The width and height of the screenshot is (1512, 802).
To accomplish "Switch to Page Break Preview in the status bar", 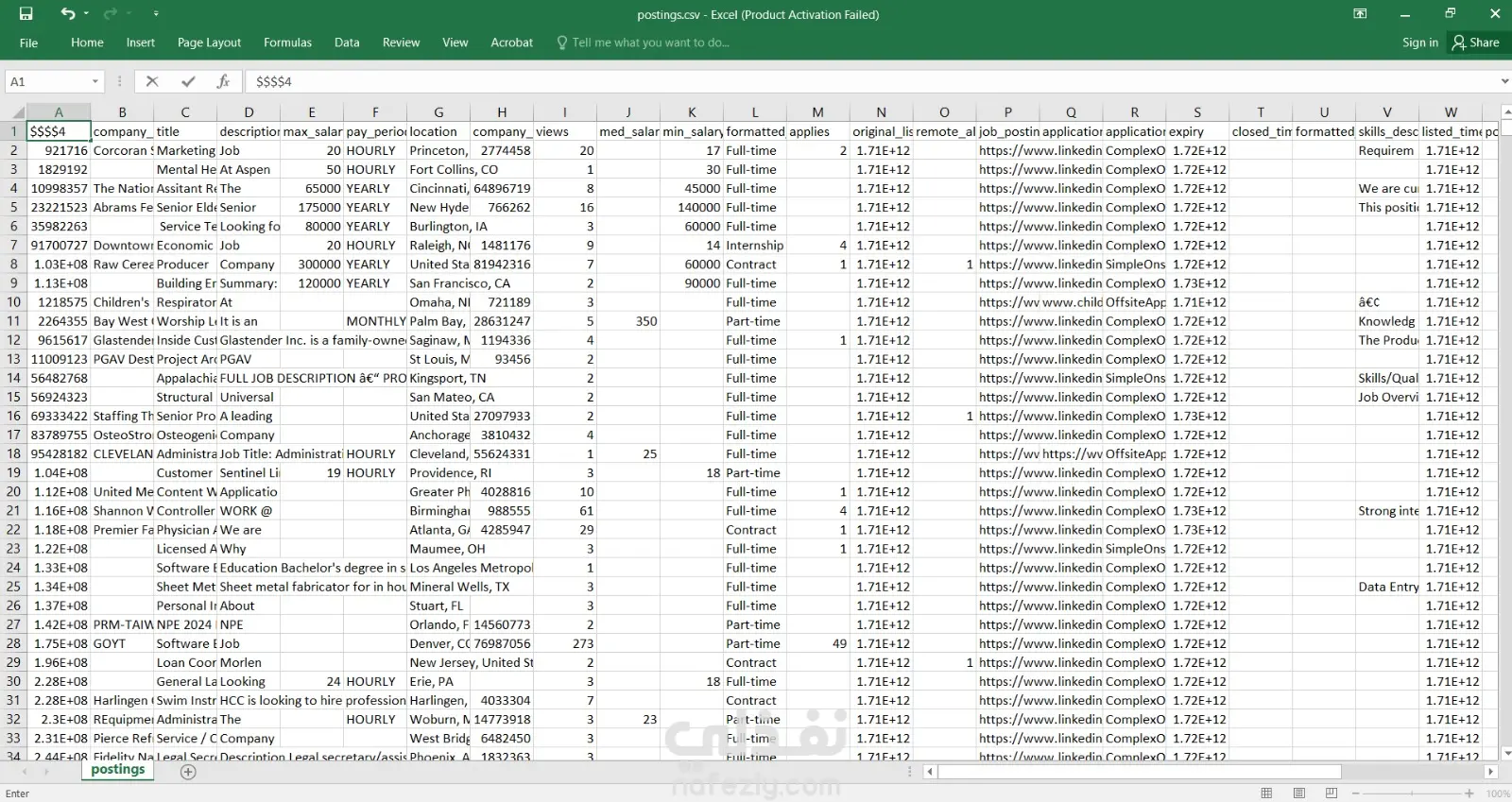I will pyautogui.click(x=1332, y=793).
